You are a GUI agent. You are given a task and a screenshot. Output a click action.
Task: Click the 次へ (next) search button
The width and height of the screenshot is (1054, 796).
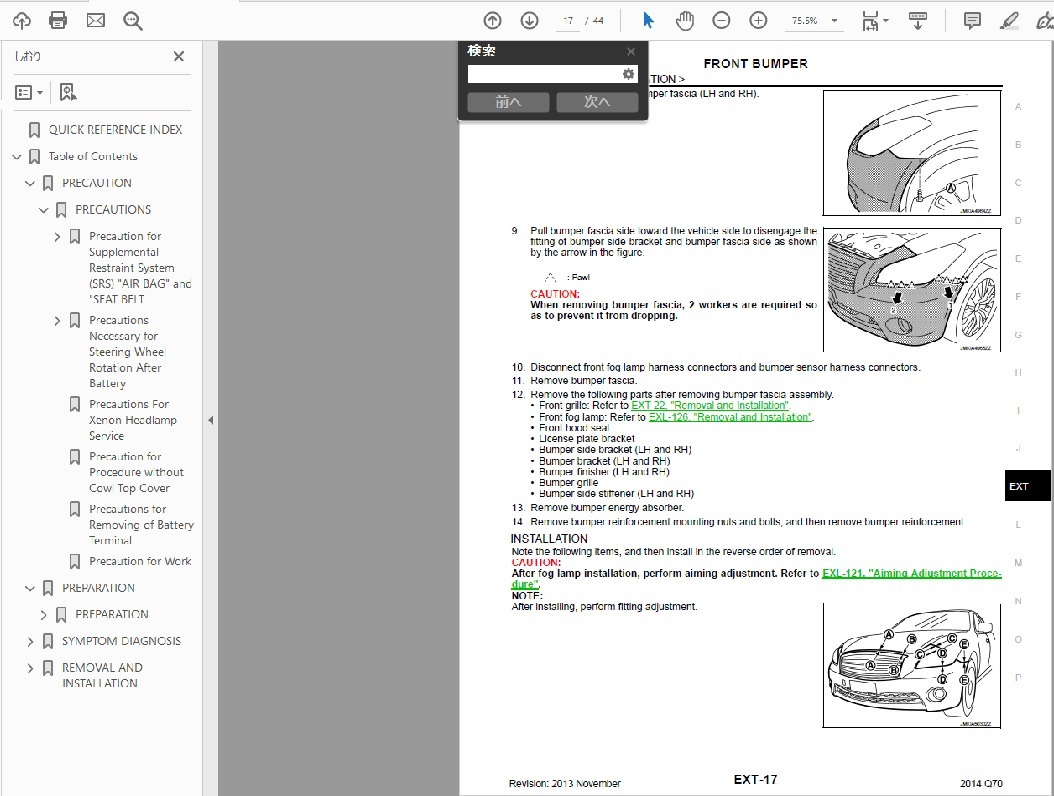coord(597,102)
